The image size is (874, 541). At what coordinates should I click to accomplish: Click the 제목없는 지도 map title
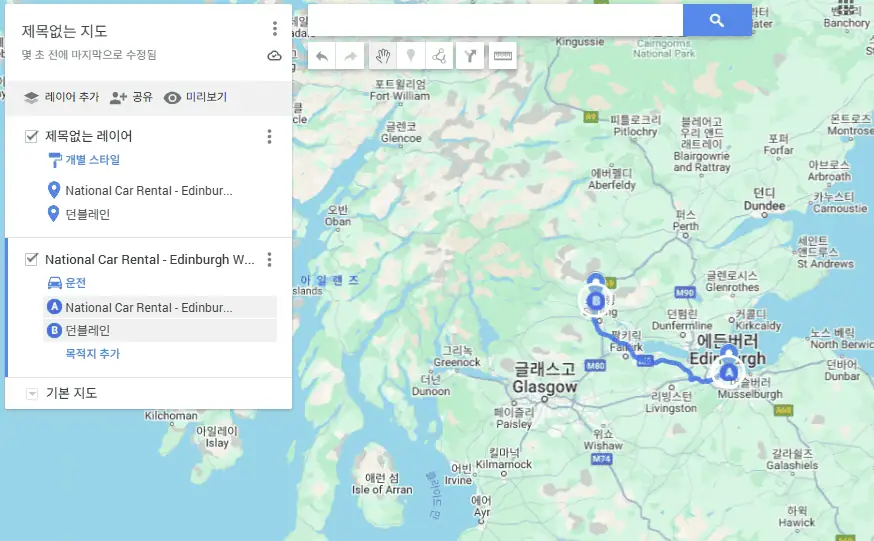click(x=65, y=31)
